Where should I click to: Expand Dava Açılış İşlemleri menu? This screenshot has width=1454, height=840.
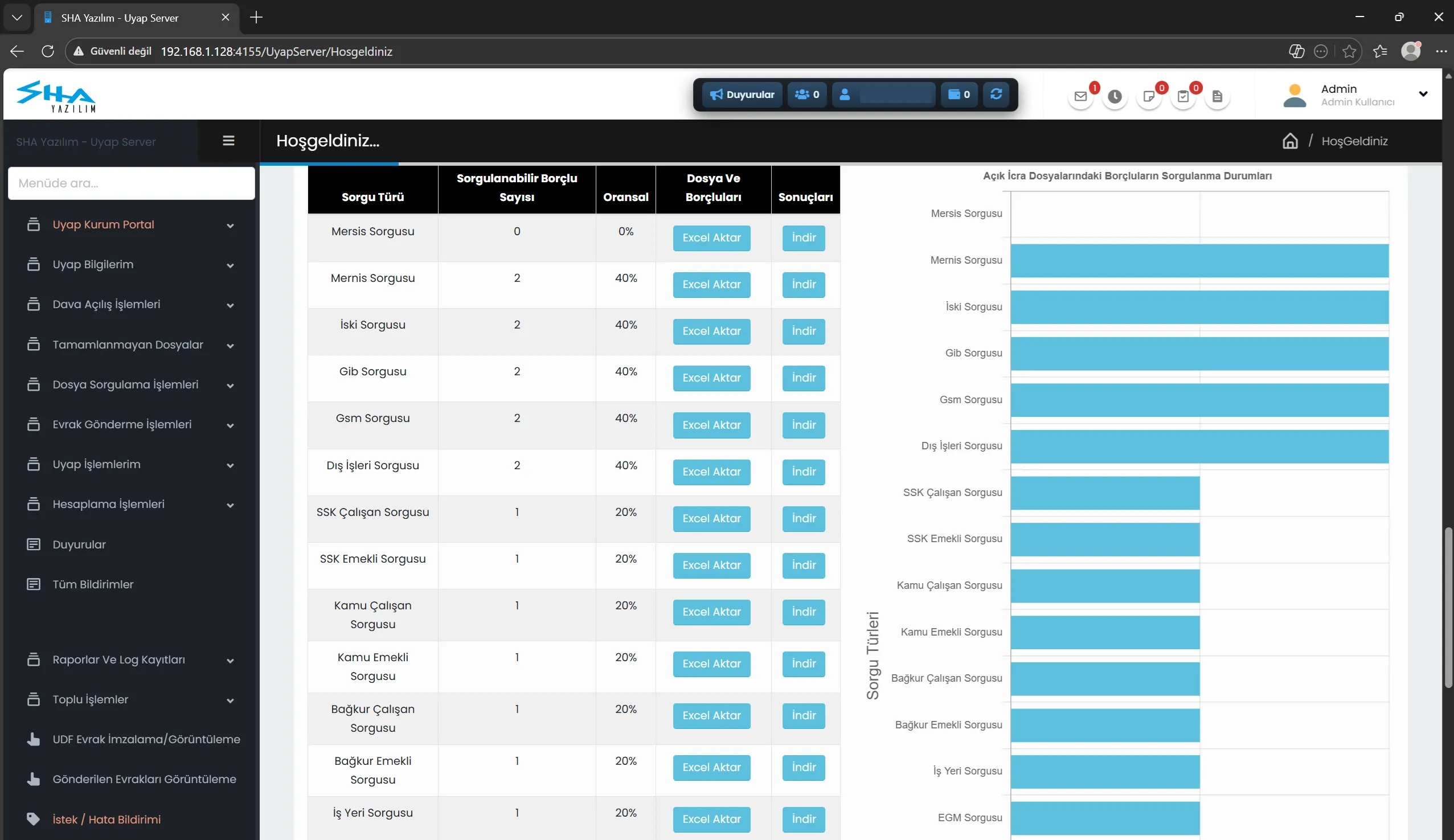(131, 304)
